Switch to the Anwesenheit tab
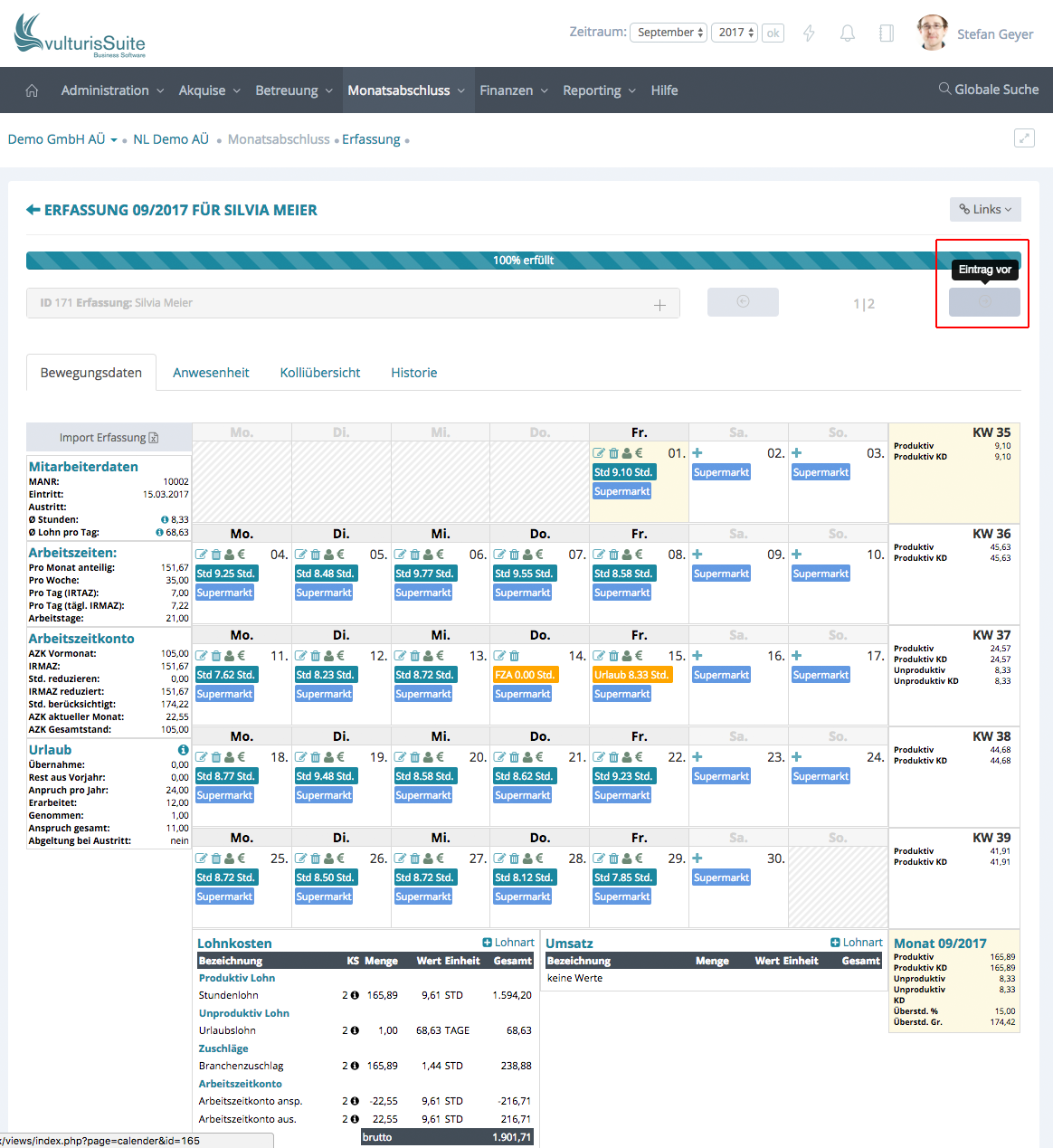The height and width of the screenshot is (1148, 1053). tap(211, 373)
